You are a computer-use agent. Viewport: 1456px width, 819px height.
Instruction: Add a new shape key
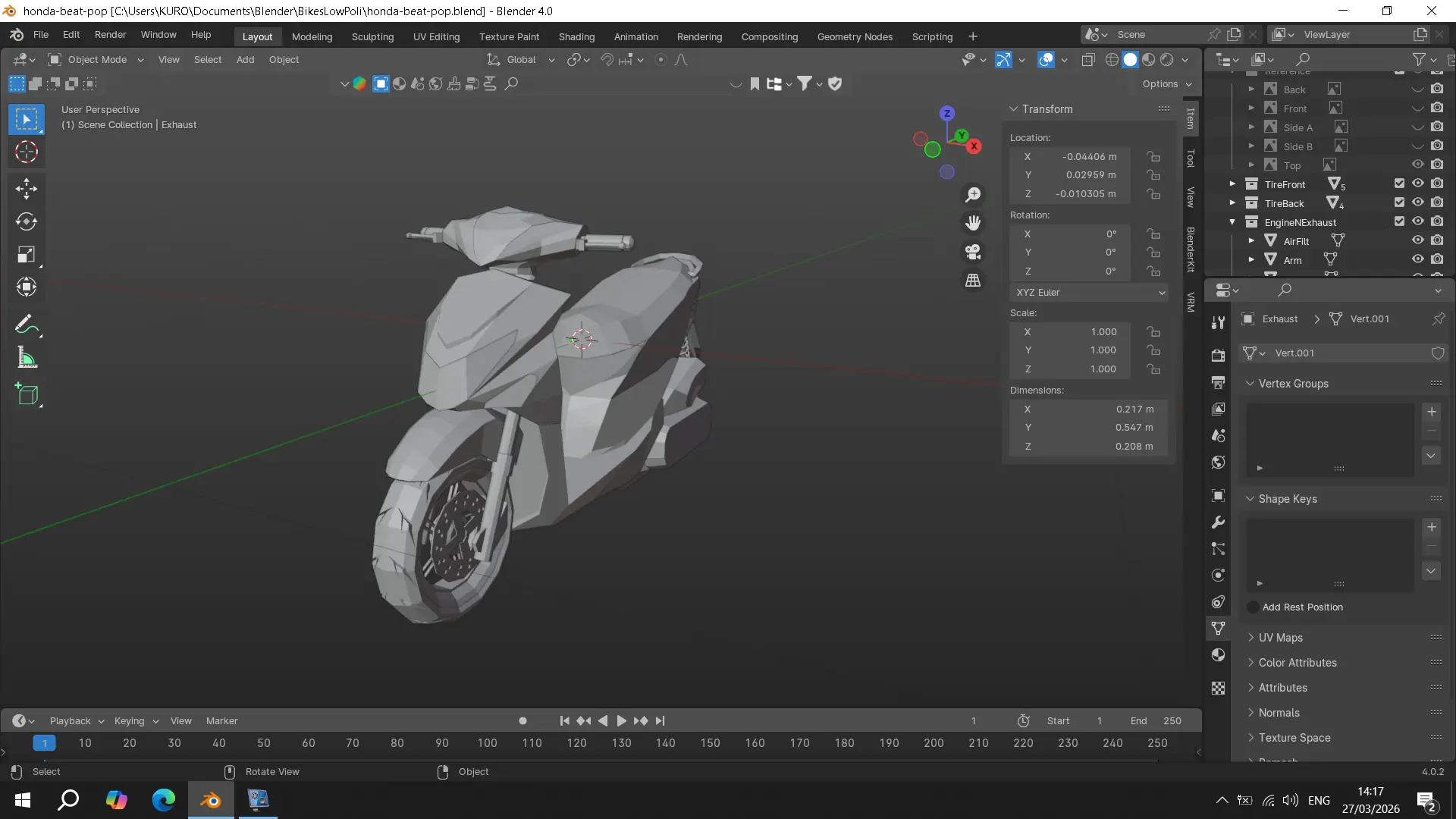(1432, 527)
